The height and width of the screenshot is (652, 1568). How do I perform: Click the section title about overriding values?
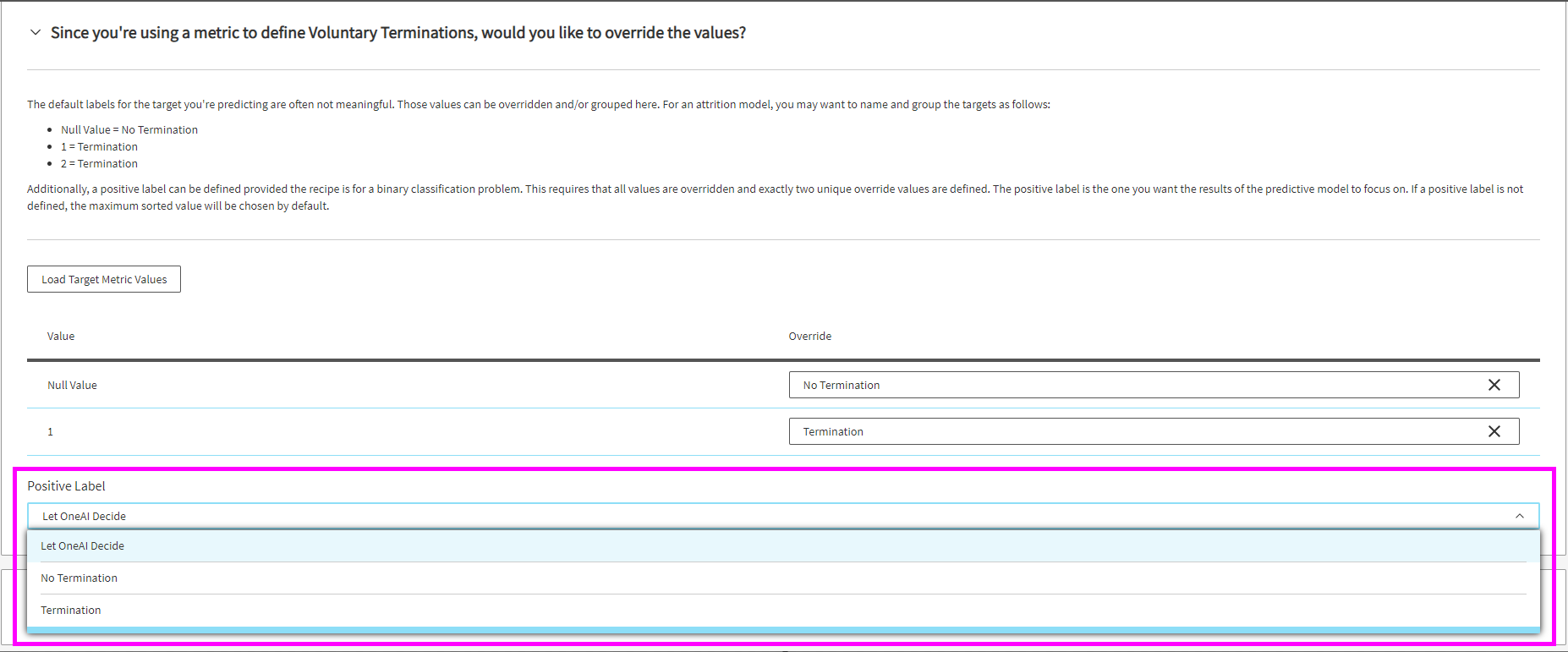point(397,33)
